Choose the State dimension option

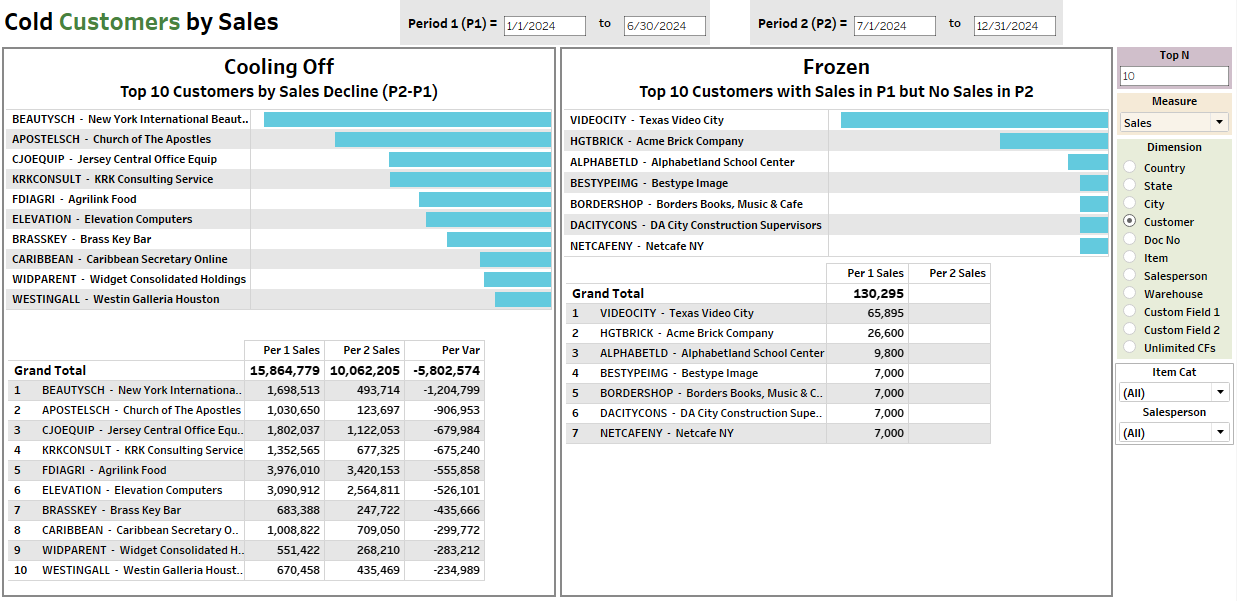[x=1130, y=186]
